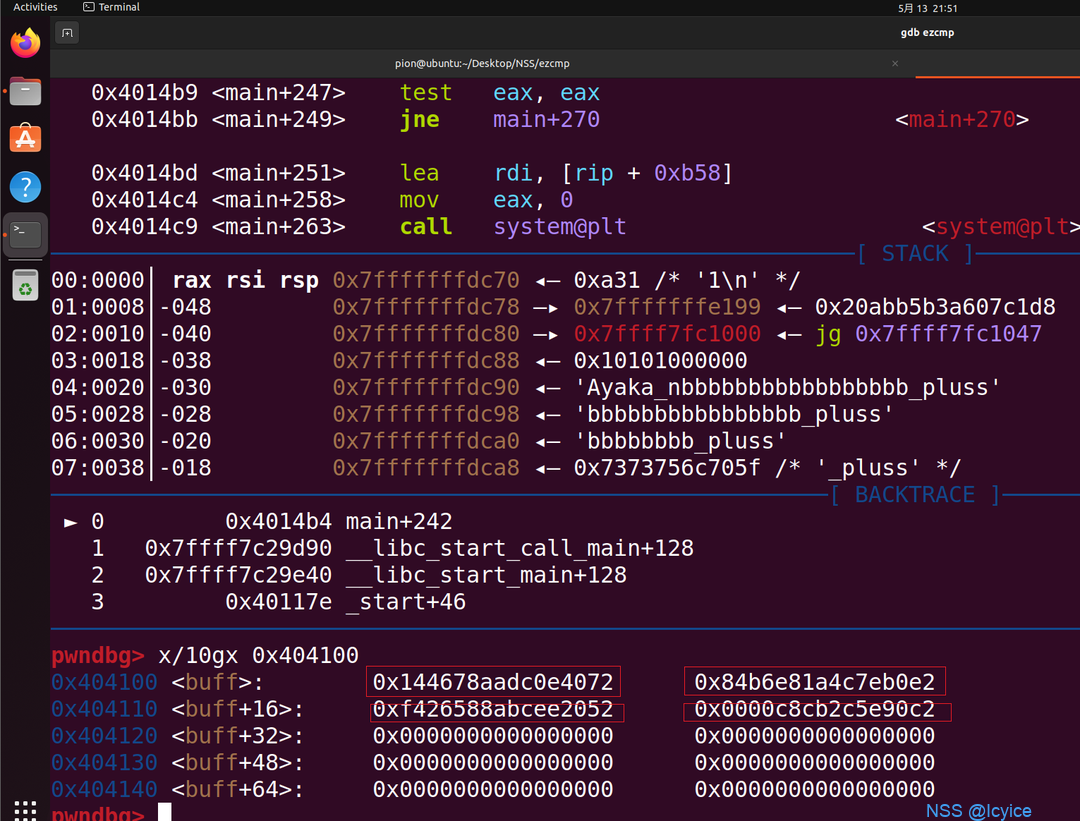The width and height of the screenshot is (1080, 821).
Task: Select buff value 0x144678aadc0e4072
Action: pos(493,682)
